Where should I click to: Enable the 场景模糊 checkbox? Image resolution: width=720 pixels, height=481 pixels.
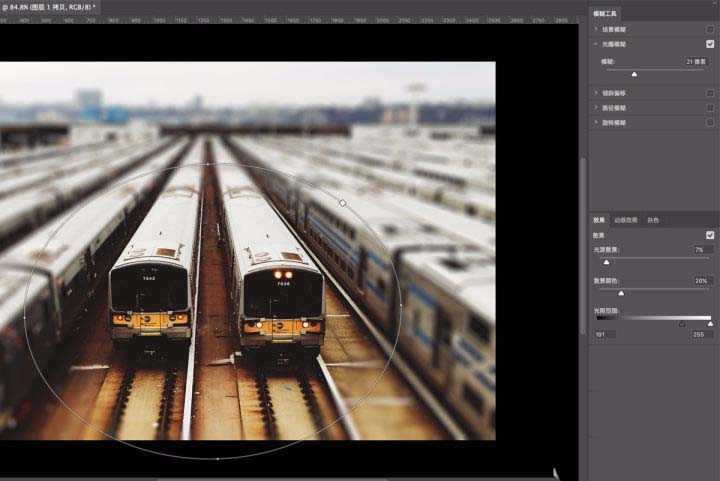[x=710, y=30]
